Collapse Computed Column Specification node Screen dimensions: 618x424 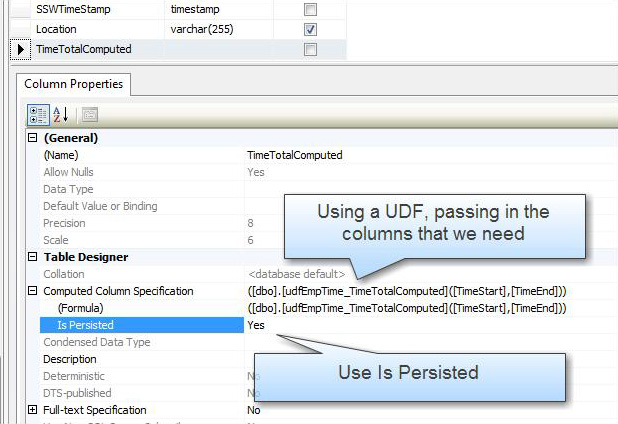coord(32,291)
